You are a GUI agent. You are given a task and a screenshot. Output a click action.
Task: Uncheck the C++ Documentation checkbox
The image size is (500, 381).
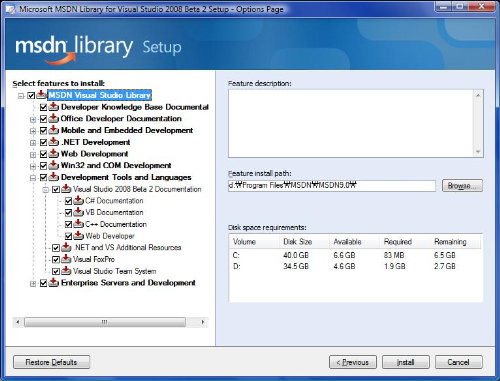(x=68, y=224)
